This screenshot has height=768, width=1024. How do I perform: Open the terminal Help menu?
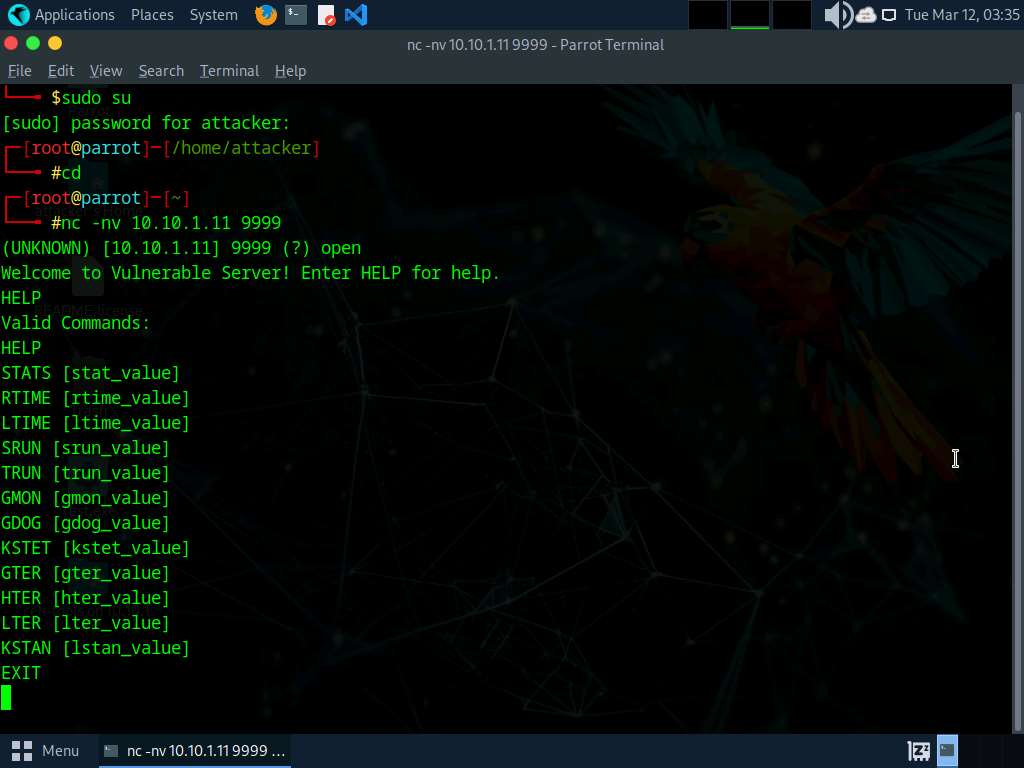[x=290, y=71]
